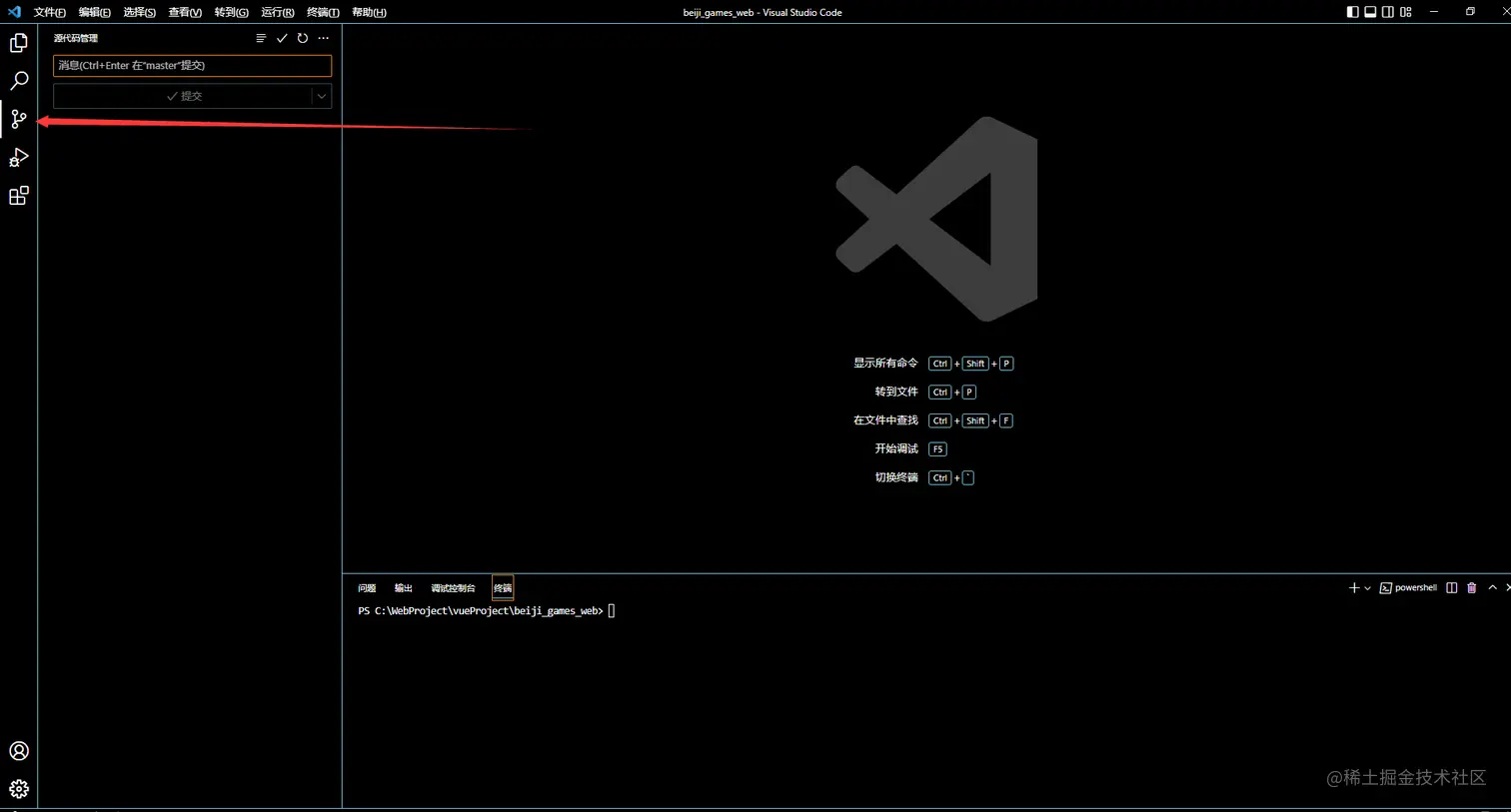Screen dimensions: 1511x812
Task: Open the 终端(T) menu
Action: 323,12
